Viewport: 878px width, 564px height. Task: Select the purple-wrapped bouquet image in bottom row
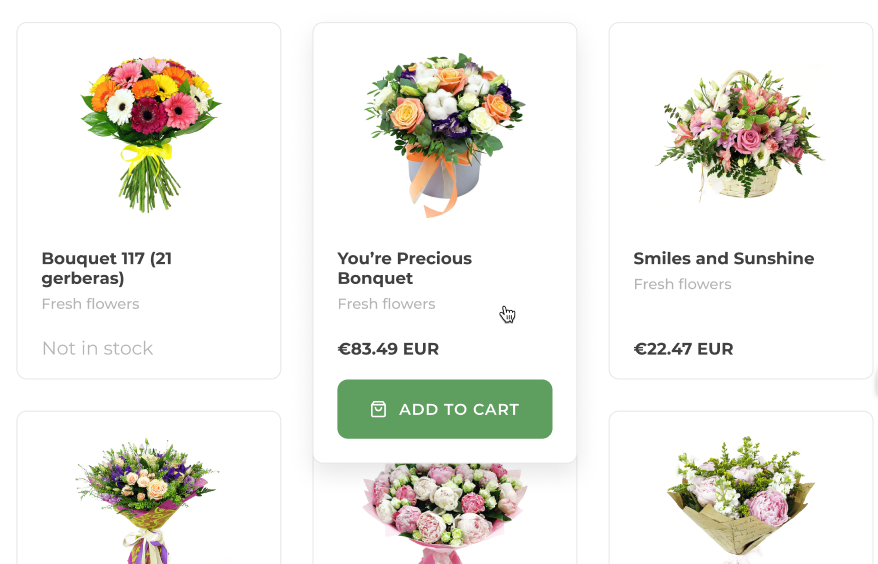pyautogui.click(x=147, y=500)
